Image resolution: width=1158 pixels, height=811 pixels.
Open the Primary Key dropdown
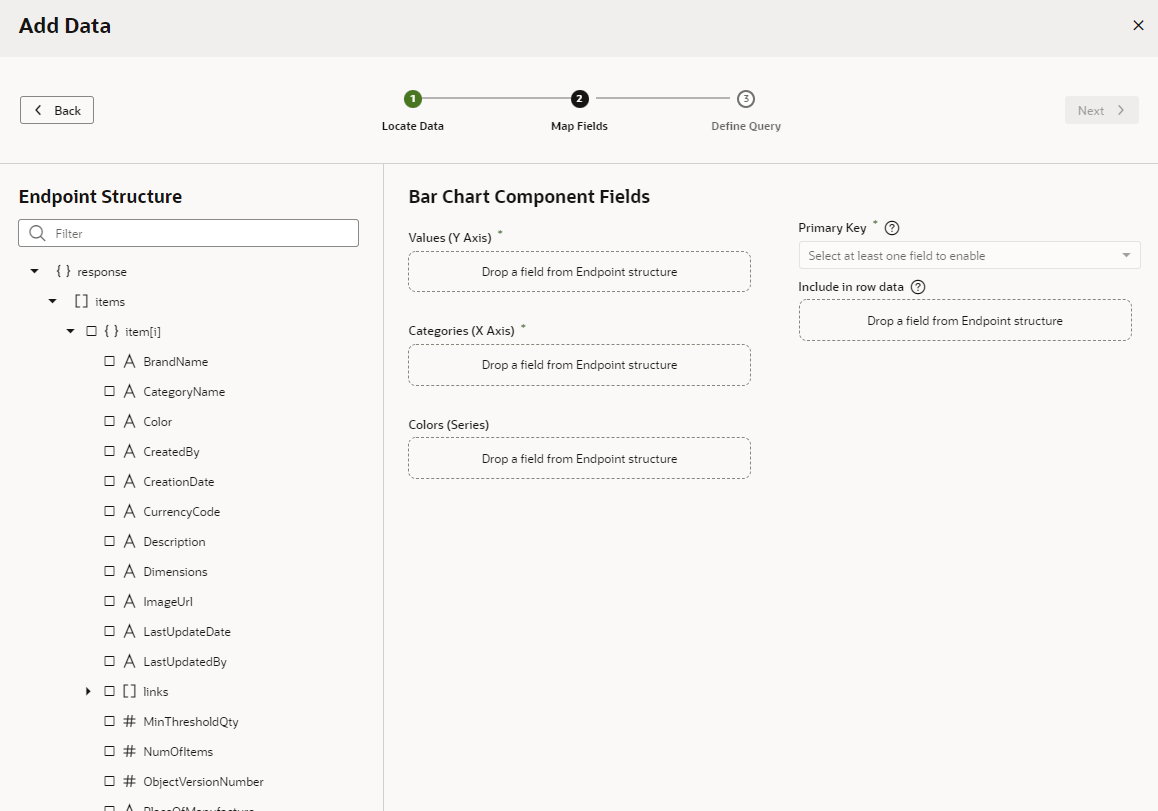pyautogui.click(x=969, y=256)
